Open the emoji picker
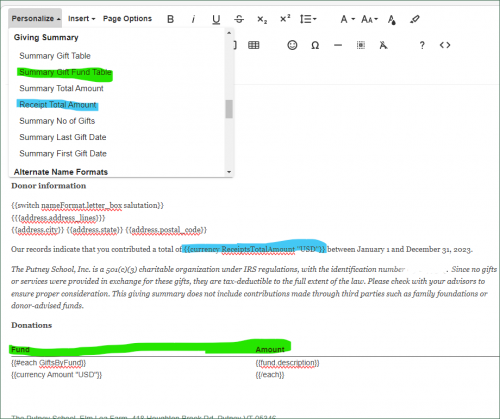Viewport: 500px width, 419px height. [x=292, y=45]
